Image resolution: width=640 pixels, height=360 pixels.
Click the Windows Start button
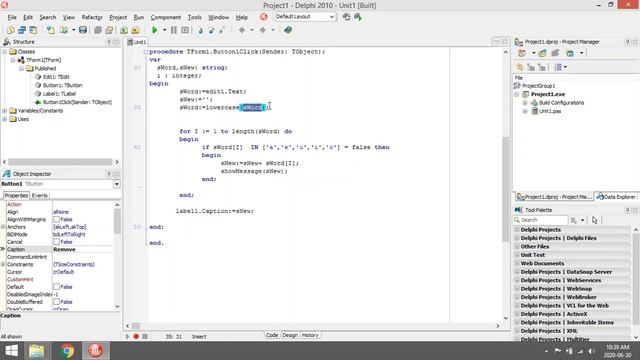pos(11,351)
